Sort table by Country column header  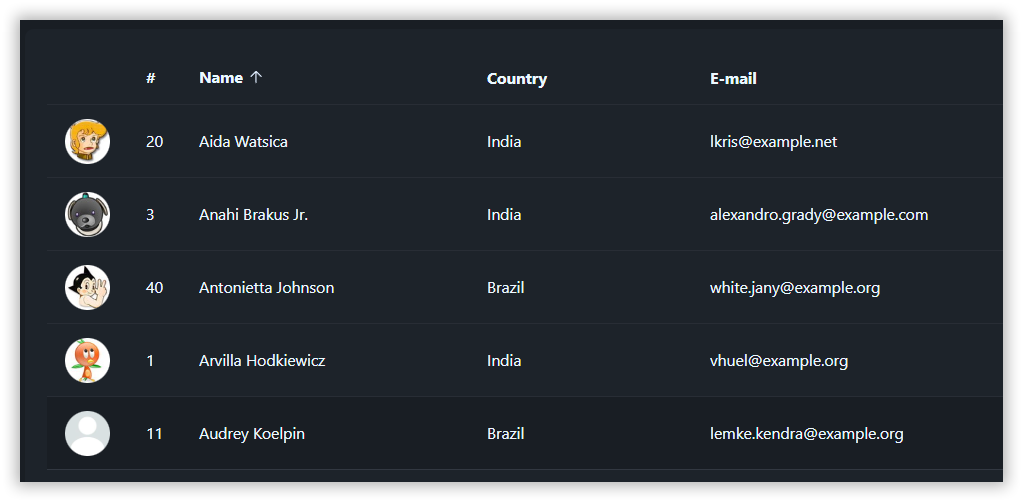(516, 79)
